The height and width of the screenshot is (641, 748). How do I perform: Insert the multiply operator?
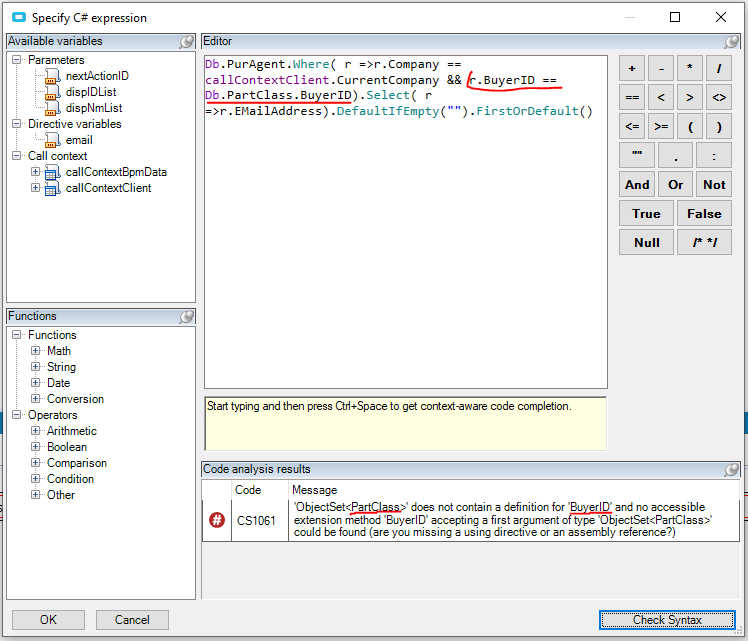click(x=690, y=68)
